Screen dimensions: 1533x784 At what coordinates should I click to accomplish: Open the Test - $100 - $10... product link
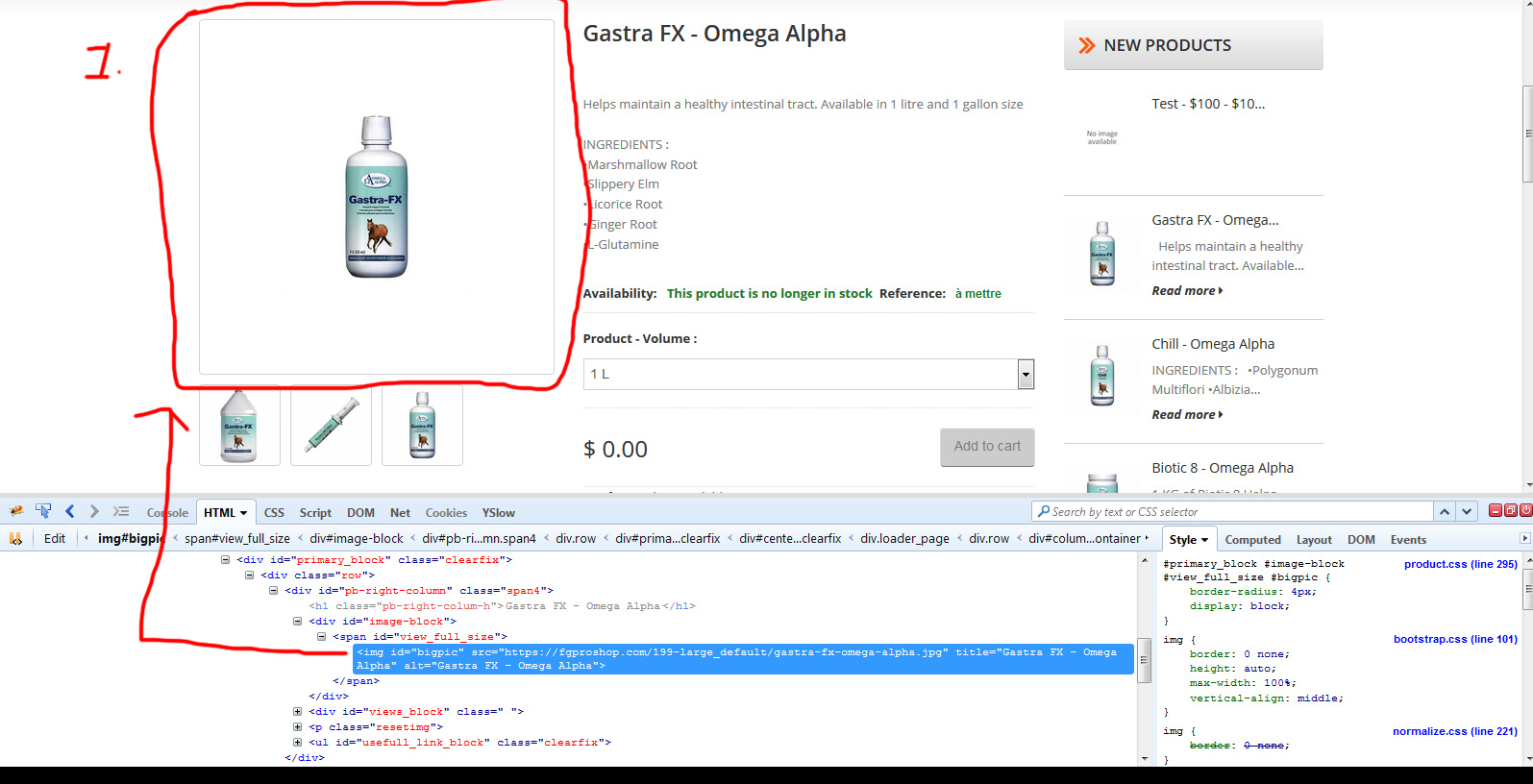(1208, 104)
